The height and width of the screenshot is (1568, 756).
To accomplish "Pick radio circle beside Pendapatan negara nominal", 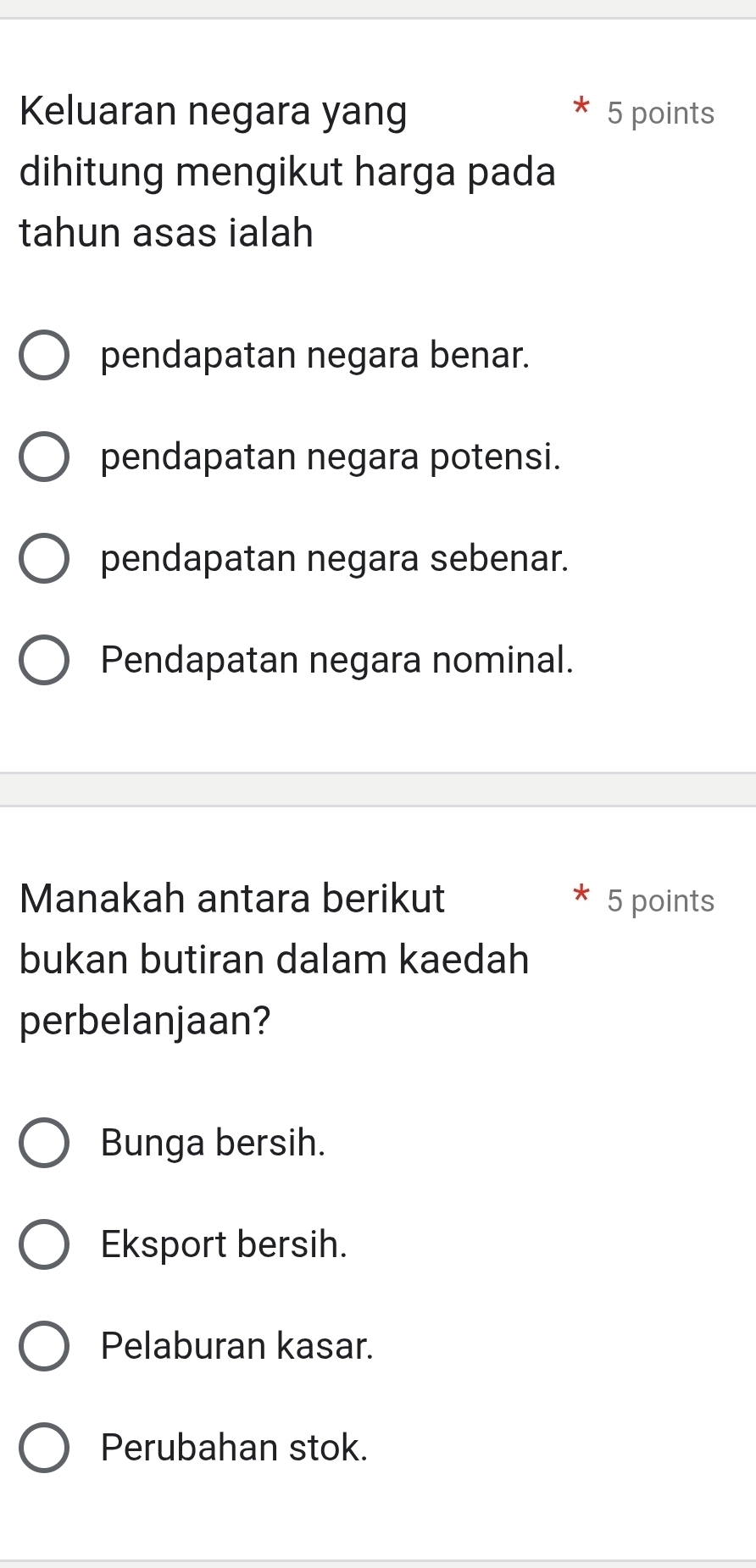I will coord(44,660).
